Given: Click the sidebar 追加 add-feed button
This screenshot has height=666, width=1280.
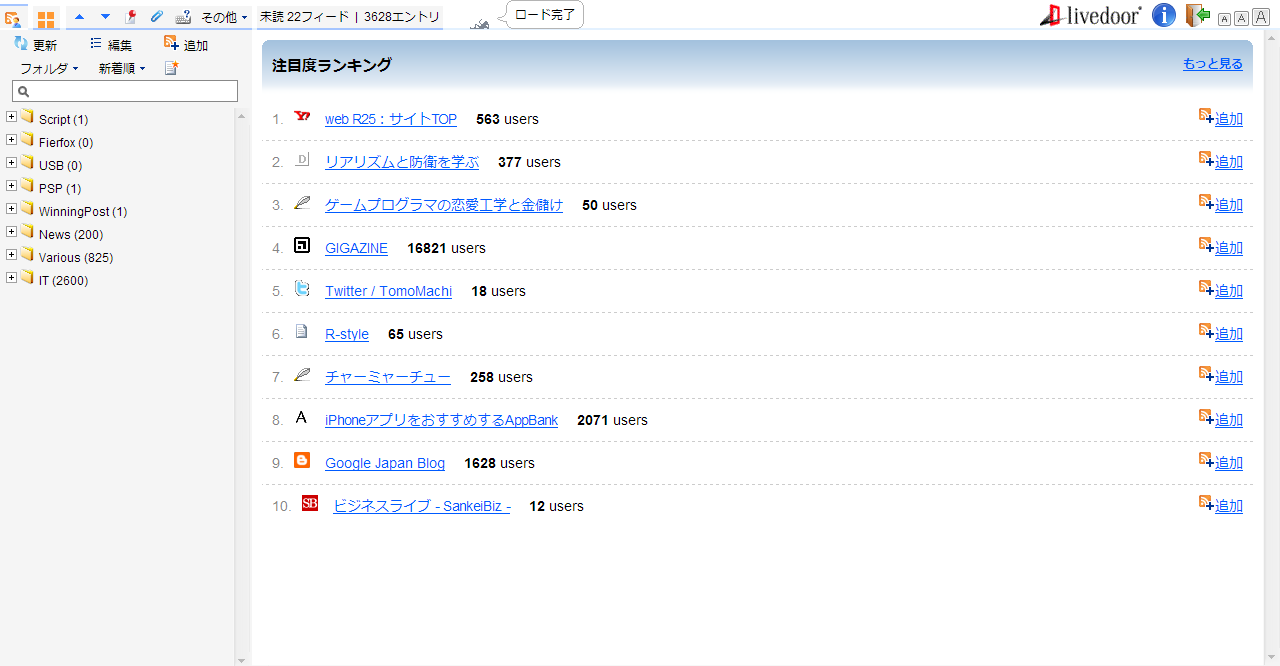Looking at the screenshot, I should [186, 45].
